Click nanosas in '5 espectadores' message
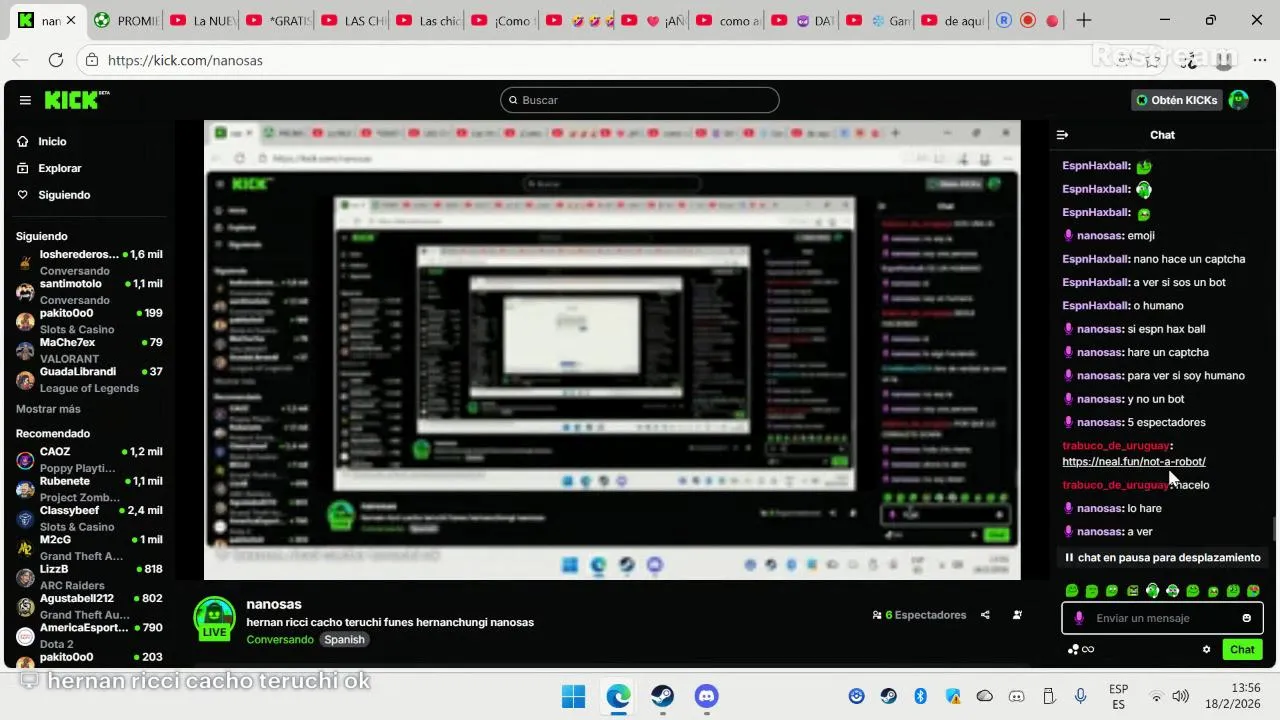 [x=1099, y=422]
